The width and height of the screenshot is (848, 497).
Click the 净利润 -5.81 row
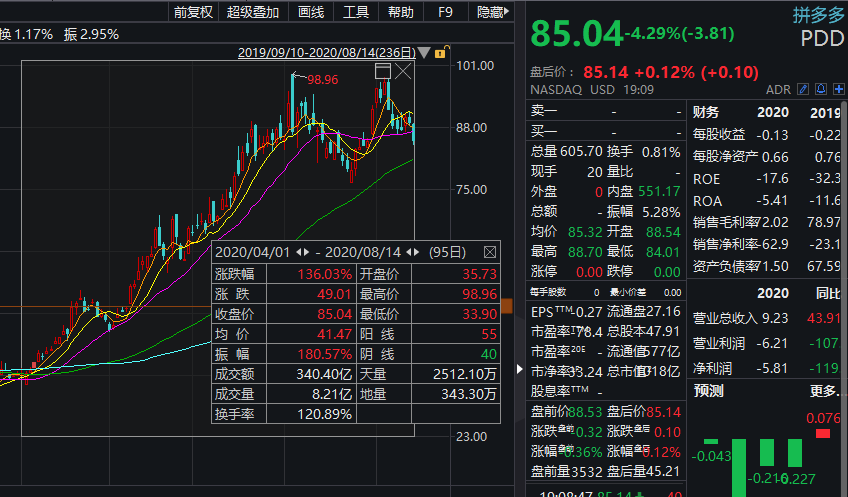(x=767, y=368)
